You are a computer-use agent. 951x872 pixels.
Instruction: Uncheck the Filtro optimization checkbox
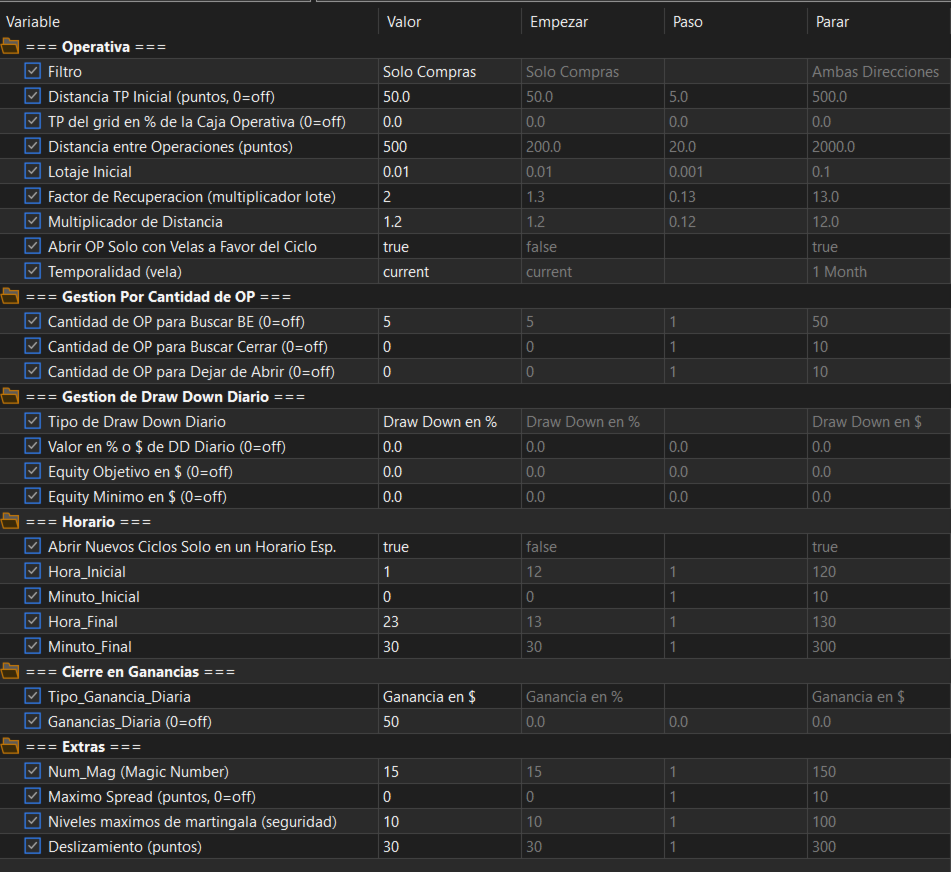33,72
